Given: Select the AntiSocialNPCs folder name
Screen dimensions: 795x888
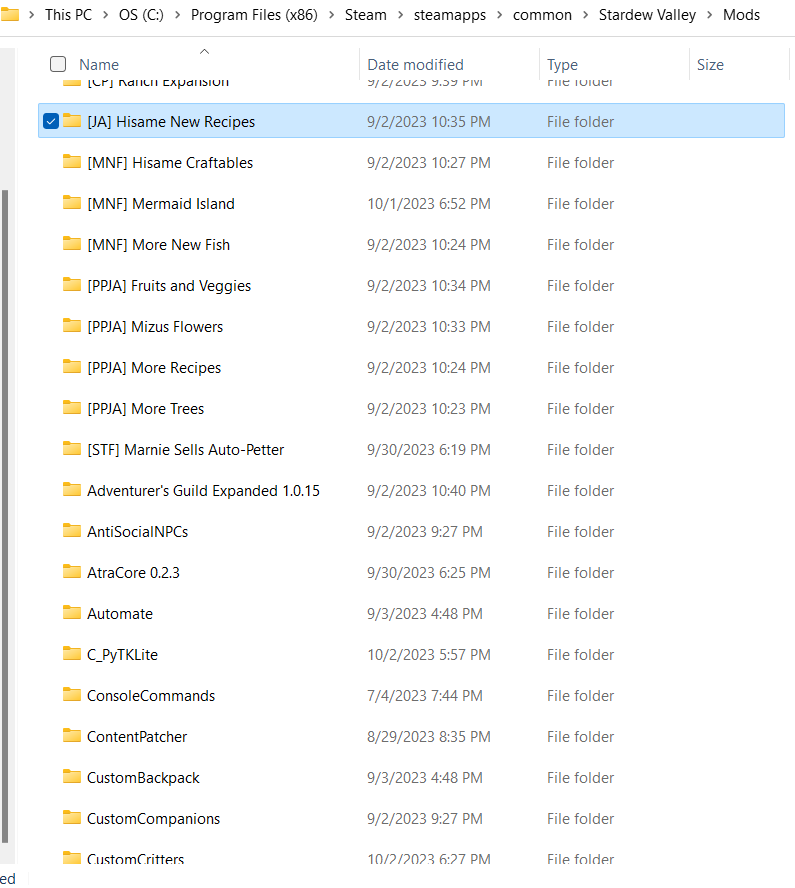Looking at the screenshot, I should click(x=138, y=531).
